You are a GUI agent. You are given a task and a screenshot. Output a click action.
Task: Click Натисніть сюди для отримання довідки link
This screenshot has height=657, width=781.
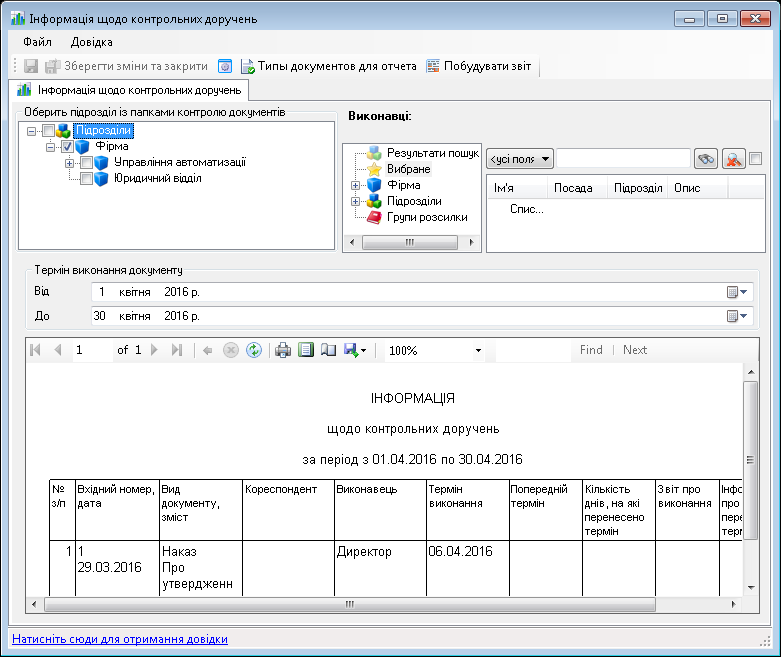(x=120, y=639)
